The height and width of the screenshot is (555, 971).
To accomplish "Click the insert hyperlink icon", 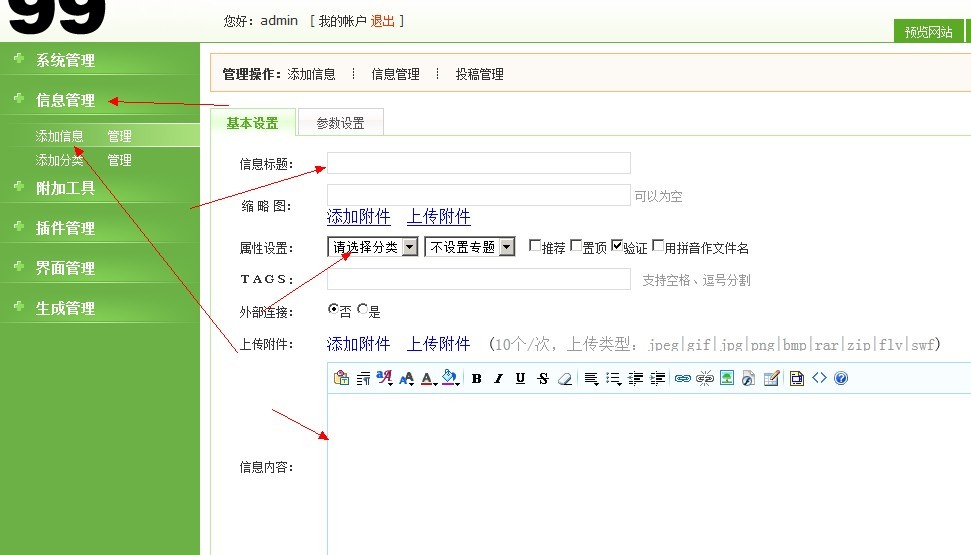I will pos(682,378).
